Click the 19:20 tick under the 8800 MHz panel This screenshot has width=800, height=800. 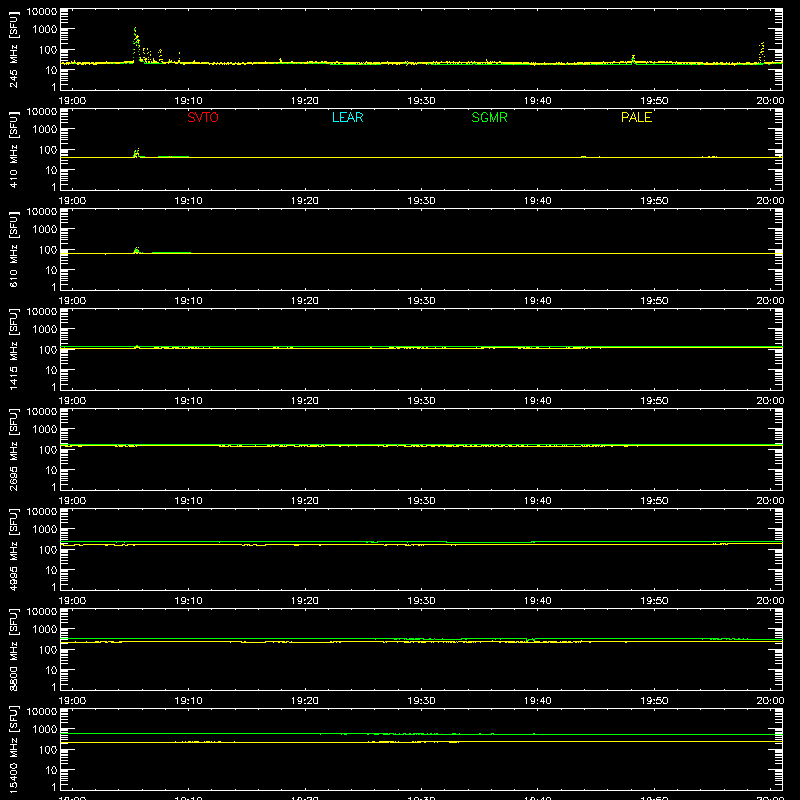[305, 701]
